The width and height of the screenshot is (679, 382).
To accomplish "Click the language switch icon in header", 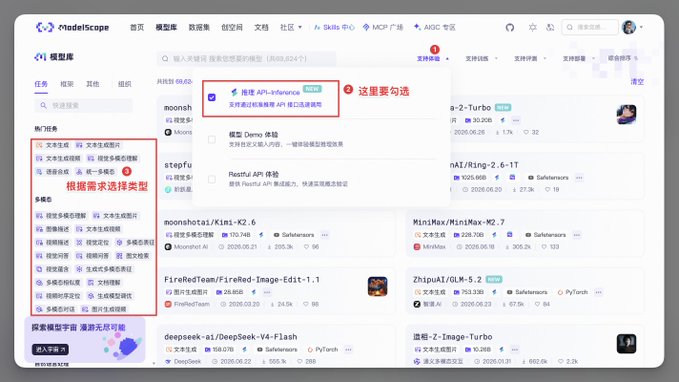I will click(550, 27).
